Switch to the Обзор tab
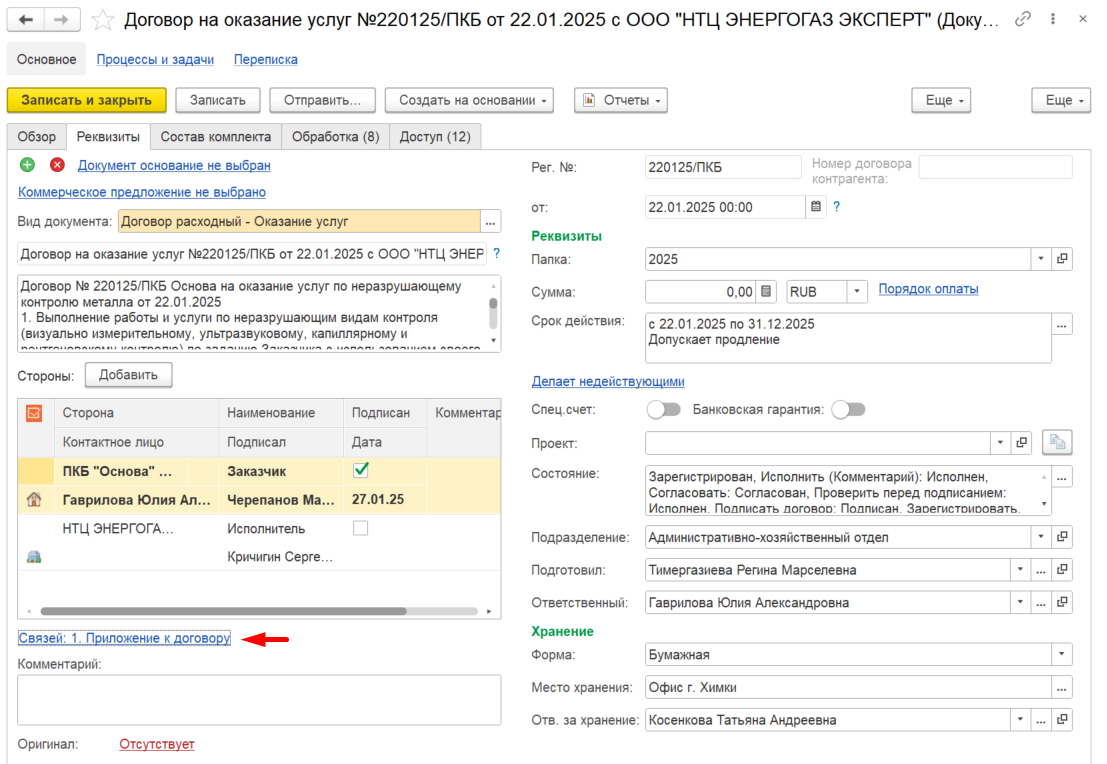 pyautogui.click(x=37, y=136)
